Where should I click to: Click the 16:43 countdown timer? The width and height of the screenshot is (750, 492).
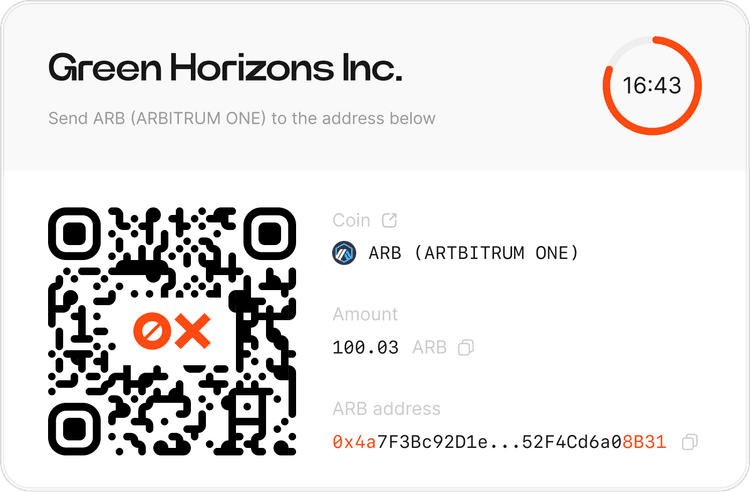[652, 86]
